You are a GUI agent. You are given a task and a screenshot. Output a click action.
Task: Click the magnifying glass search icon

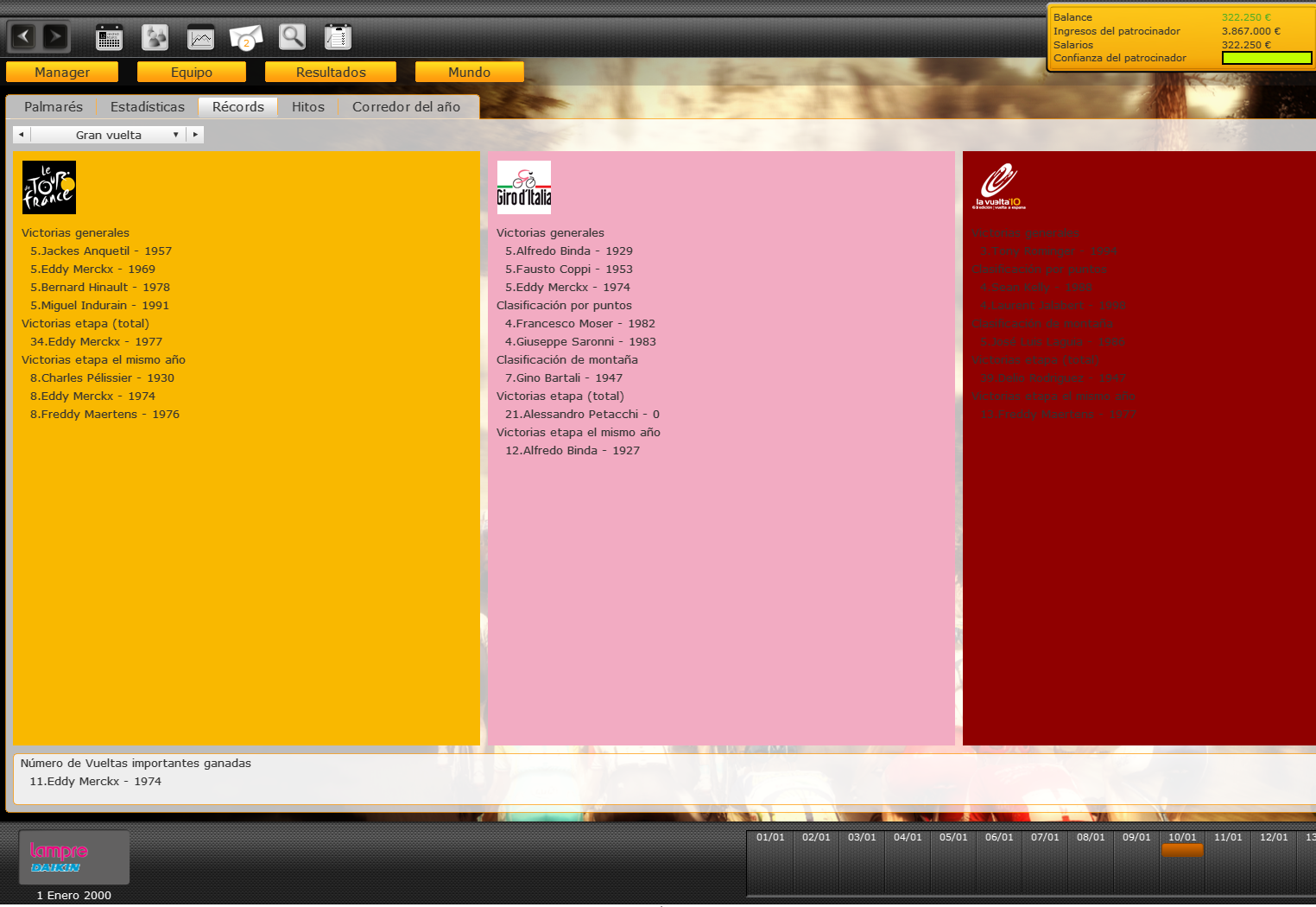tap(292, 37)
